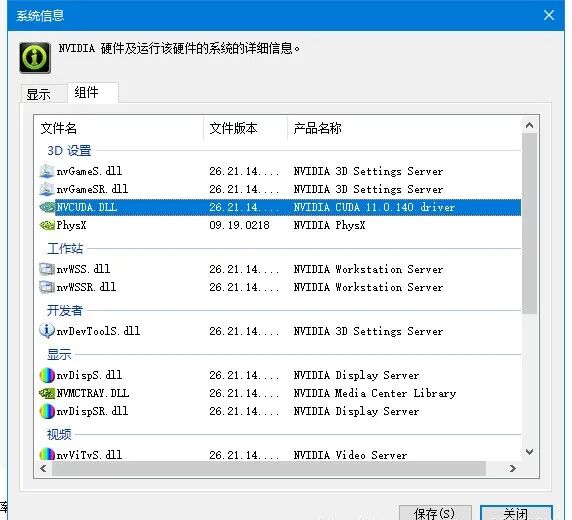Click the nvGameSR.dll file icon
Viewport: 572px width, 520px height.
click(47, 189)
